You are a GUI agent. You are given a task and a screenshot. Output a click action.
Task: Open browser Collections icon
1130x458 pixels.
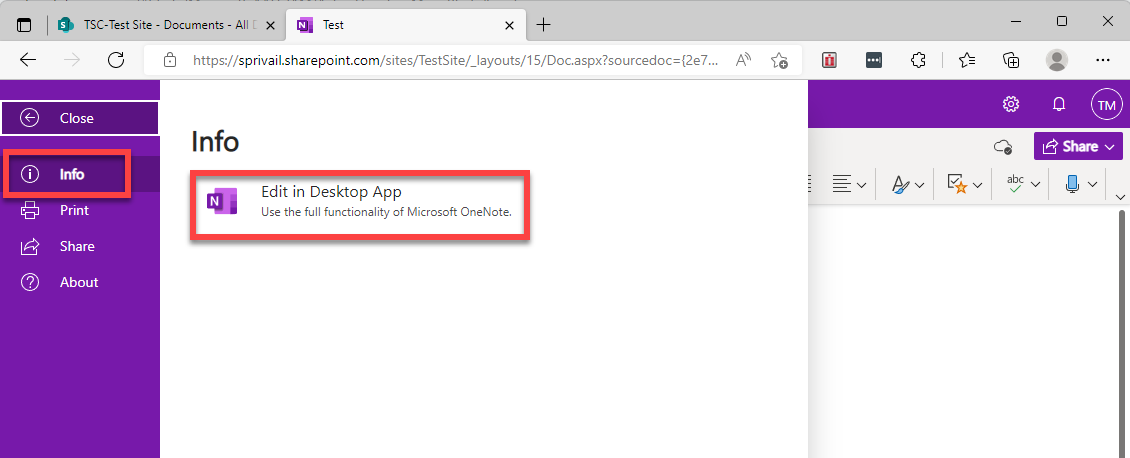(x=1011, y=60)
